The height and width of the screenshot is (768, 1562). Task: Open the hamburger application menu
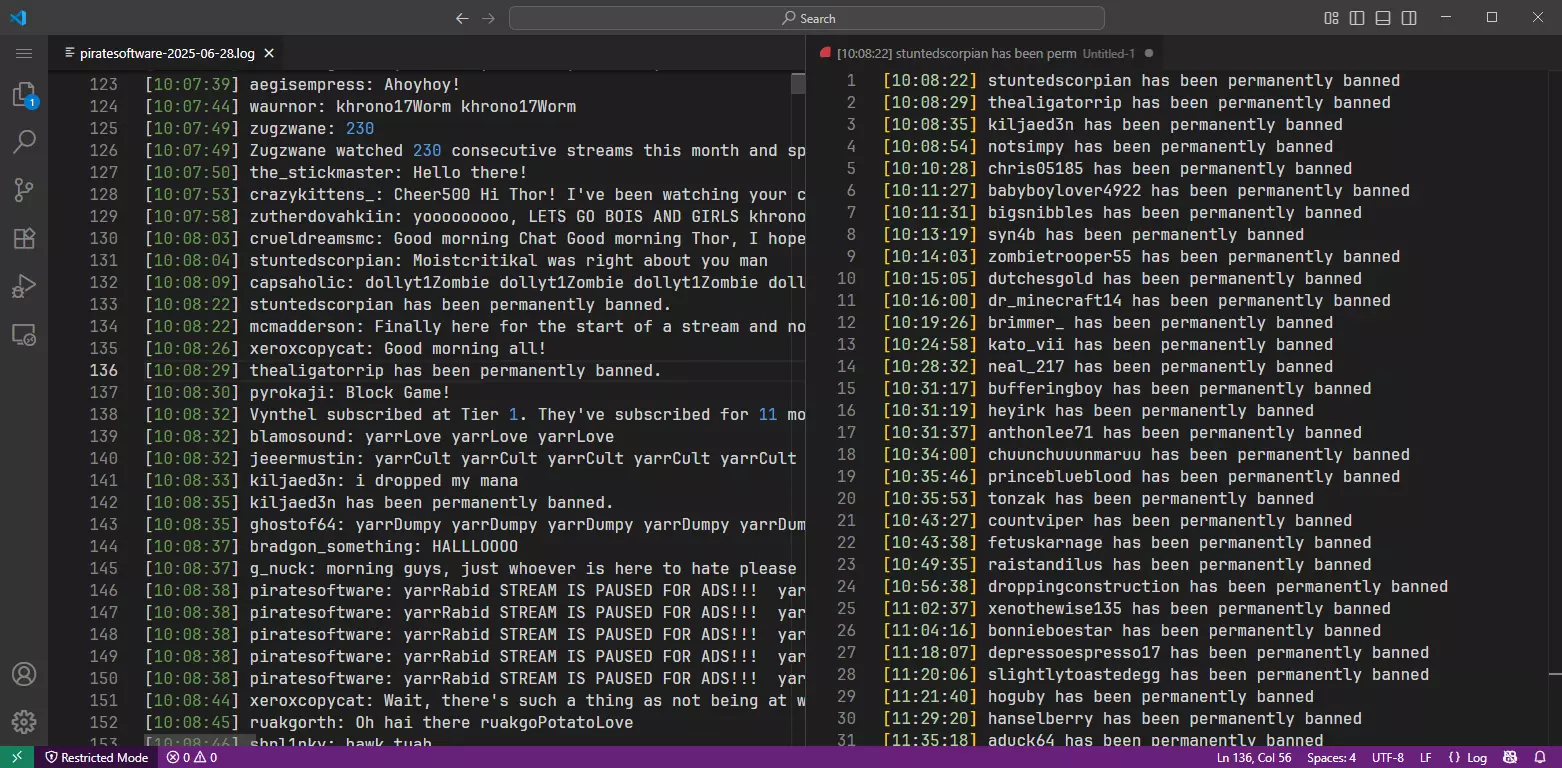coord(24,53)
